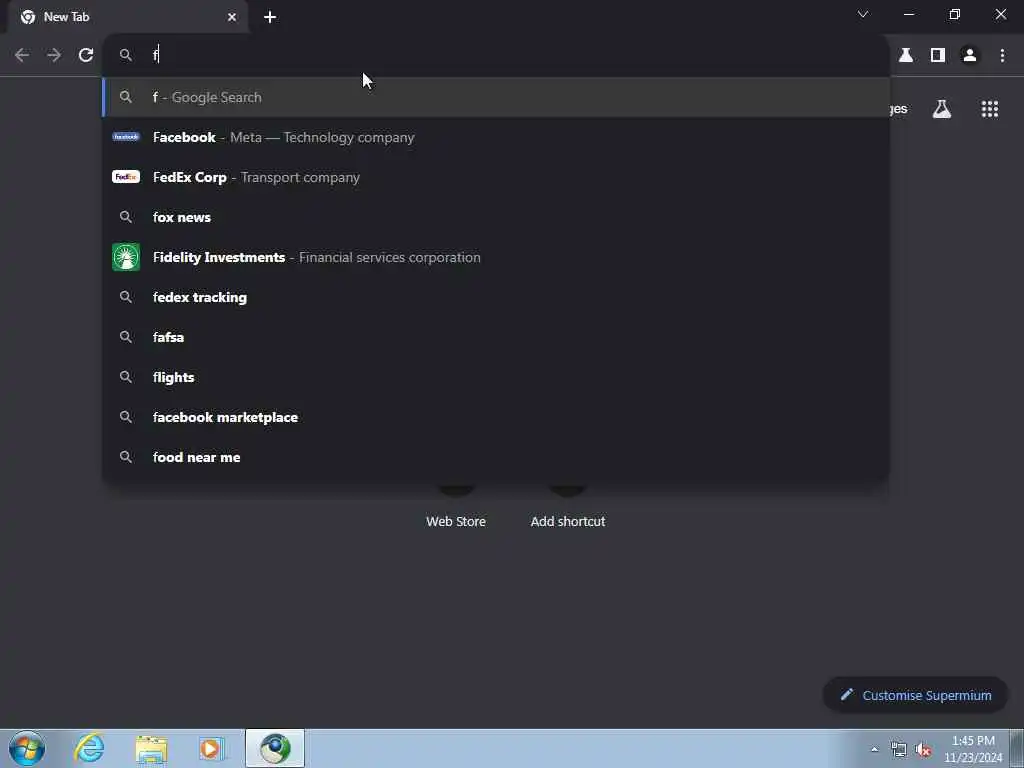Image resolution: width=1024 pixels, height=768 pixels.
Task: Click search icon beside 'flights'
Action: 126,377
